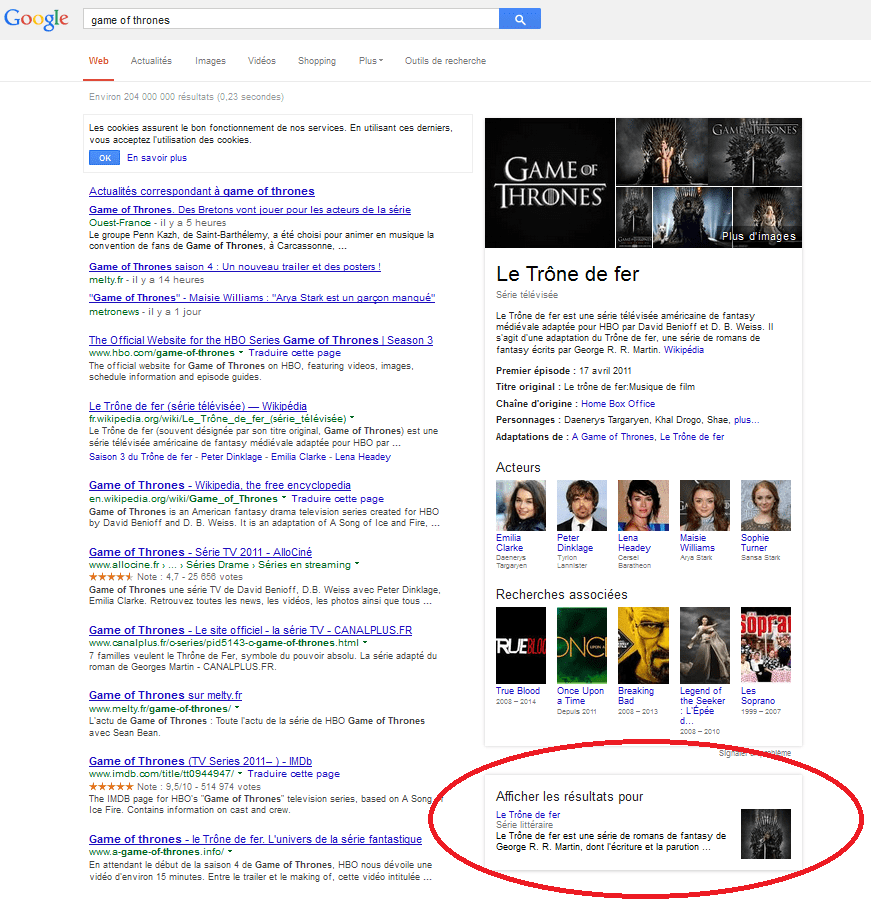Open Breaking Bad related search poster
The height and width of the screenshot is (899, 871).
[x=643, y=645]
